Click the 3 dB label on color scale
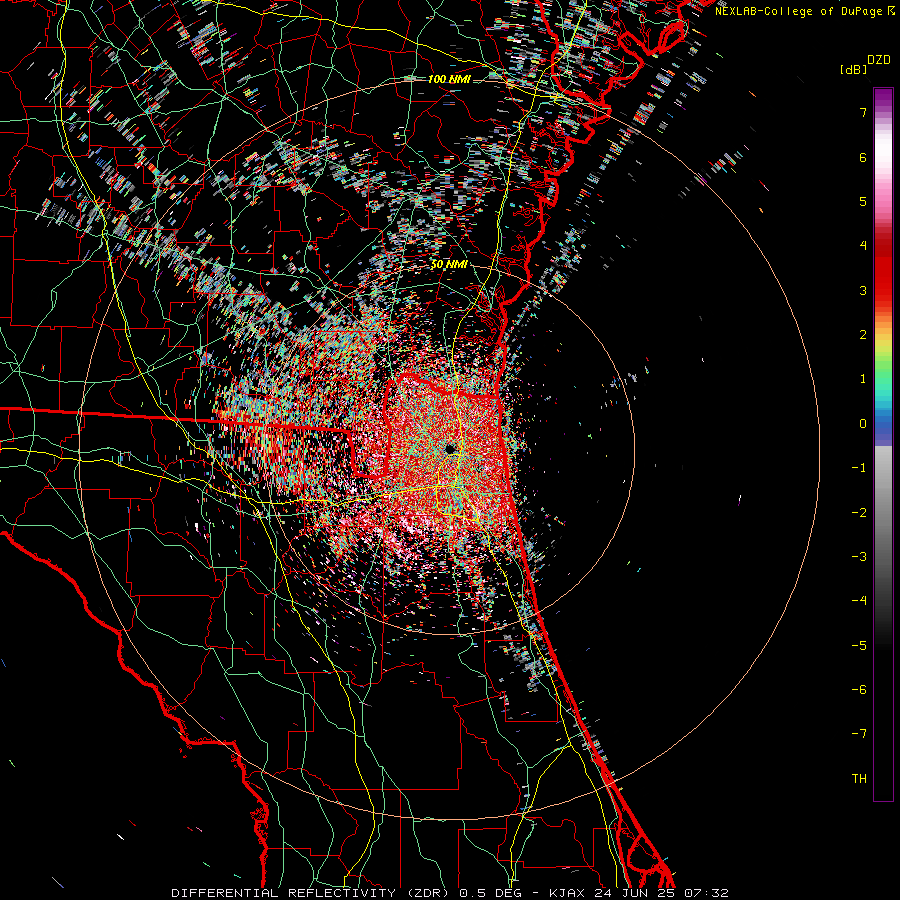Image resolution: width=900 pixels, height=900 pixels. (x=863, y=290)
